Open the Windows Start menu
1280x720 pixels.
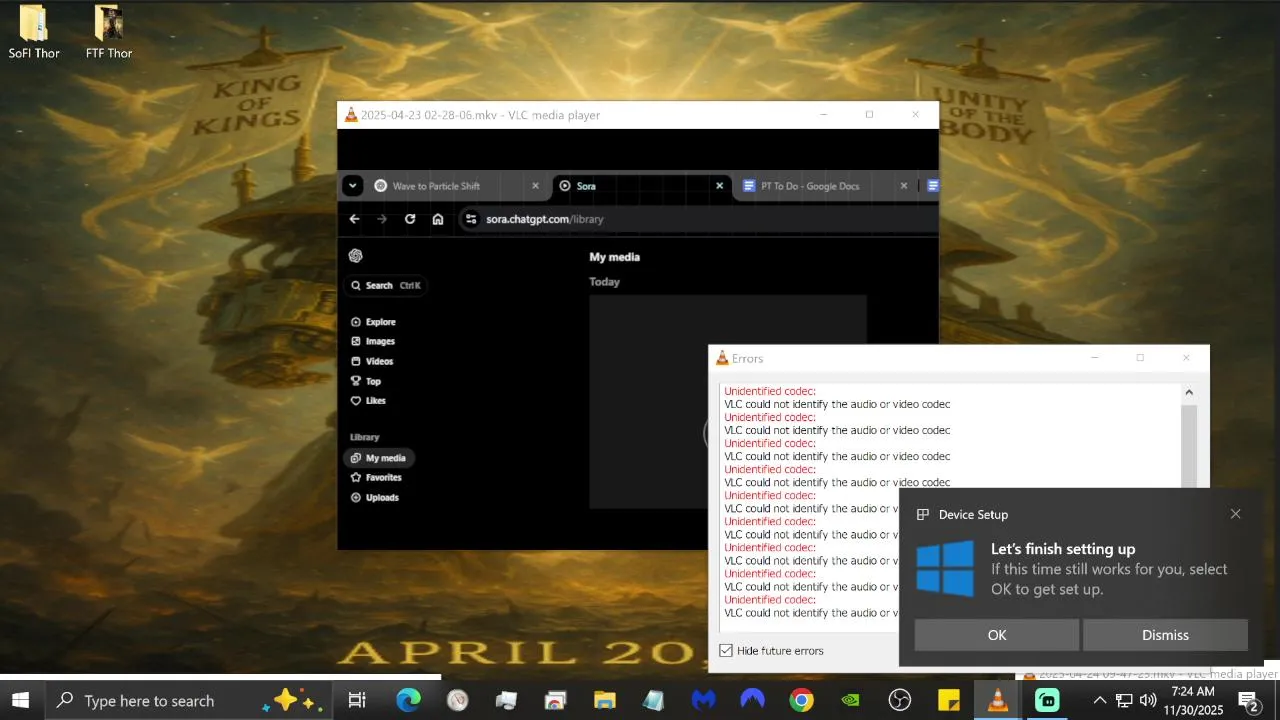(20, 700)
